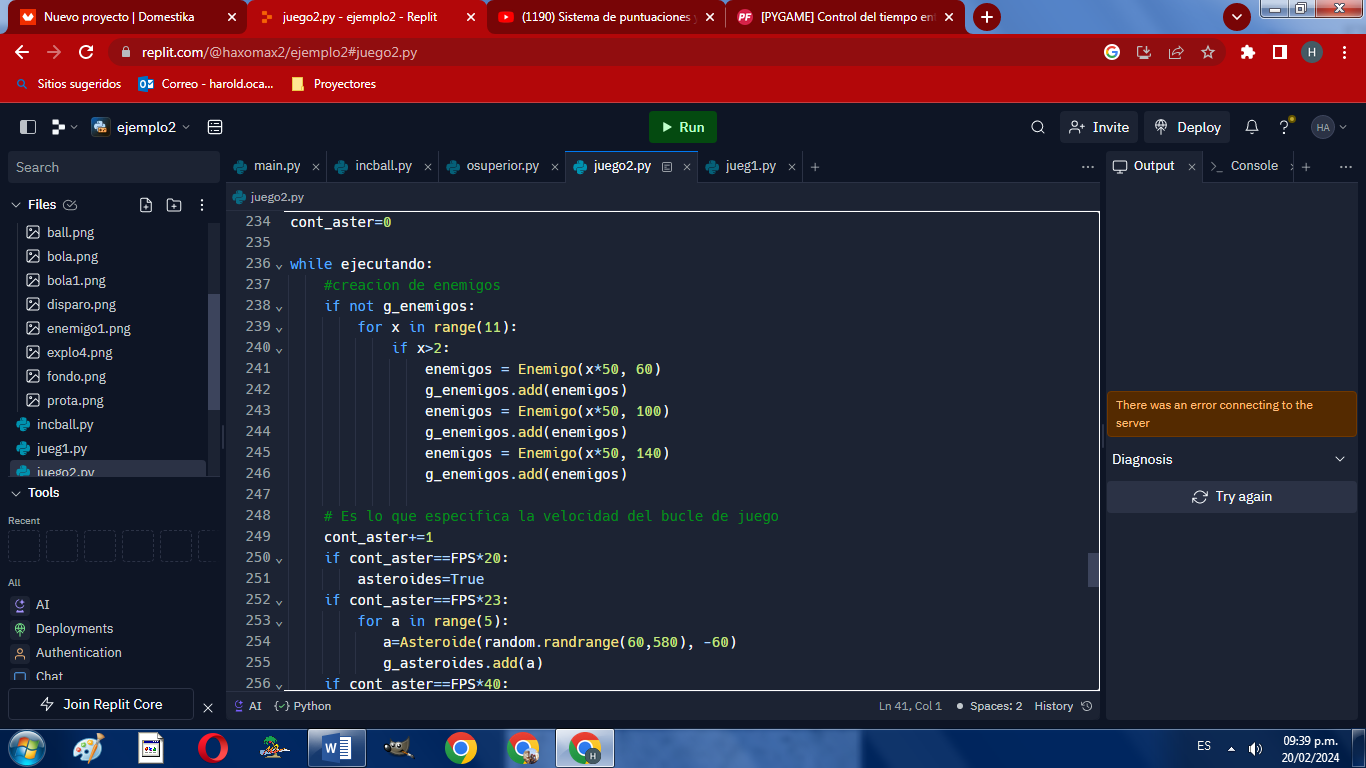Viewport: 1366px width, 768px height.
Task: Open the Opera browser taskbar icon
Action: (x=212, y=748)
